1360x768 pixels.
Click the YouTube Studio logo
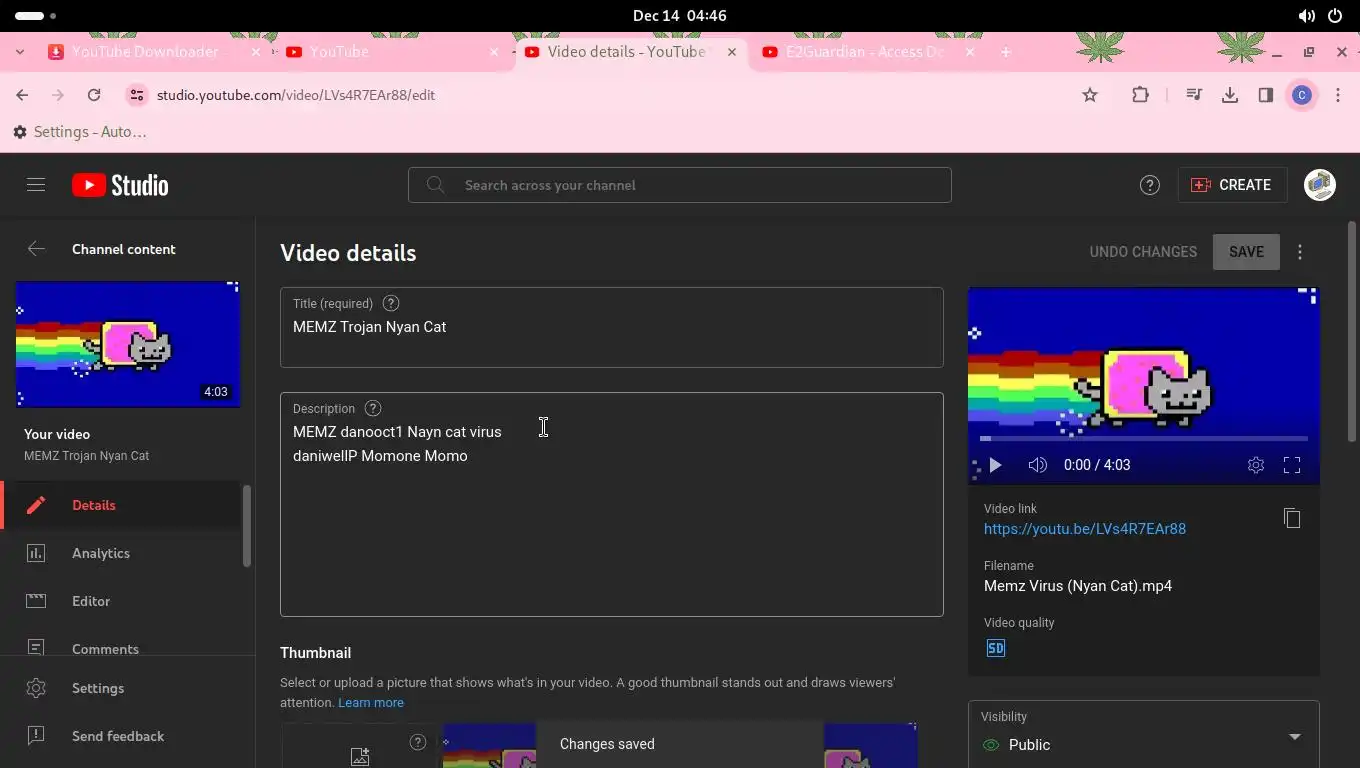[120, 185]
